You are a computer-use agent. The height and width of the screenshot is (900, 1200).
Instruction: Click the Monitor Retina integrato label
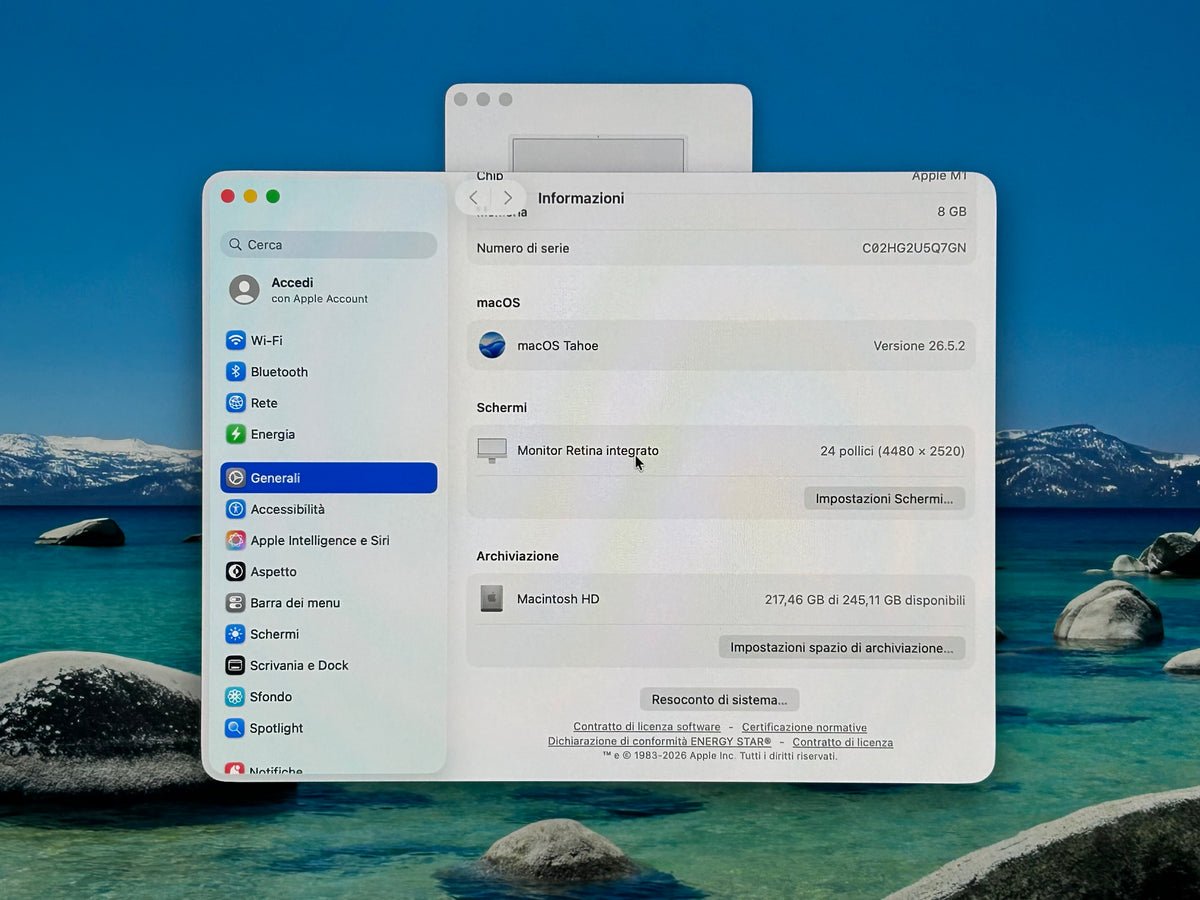pyautogui.click(x=588, y=451)
